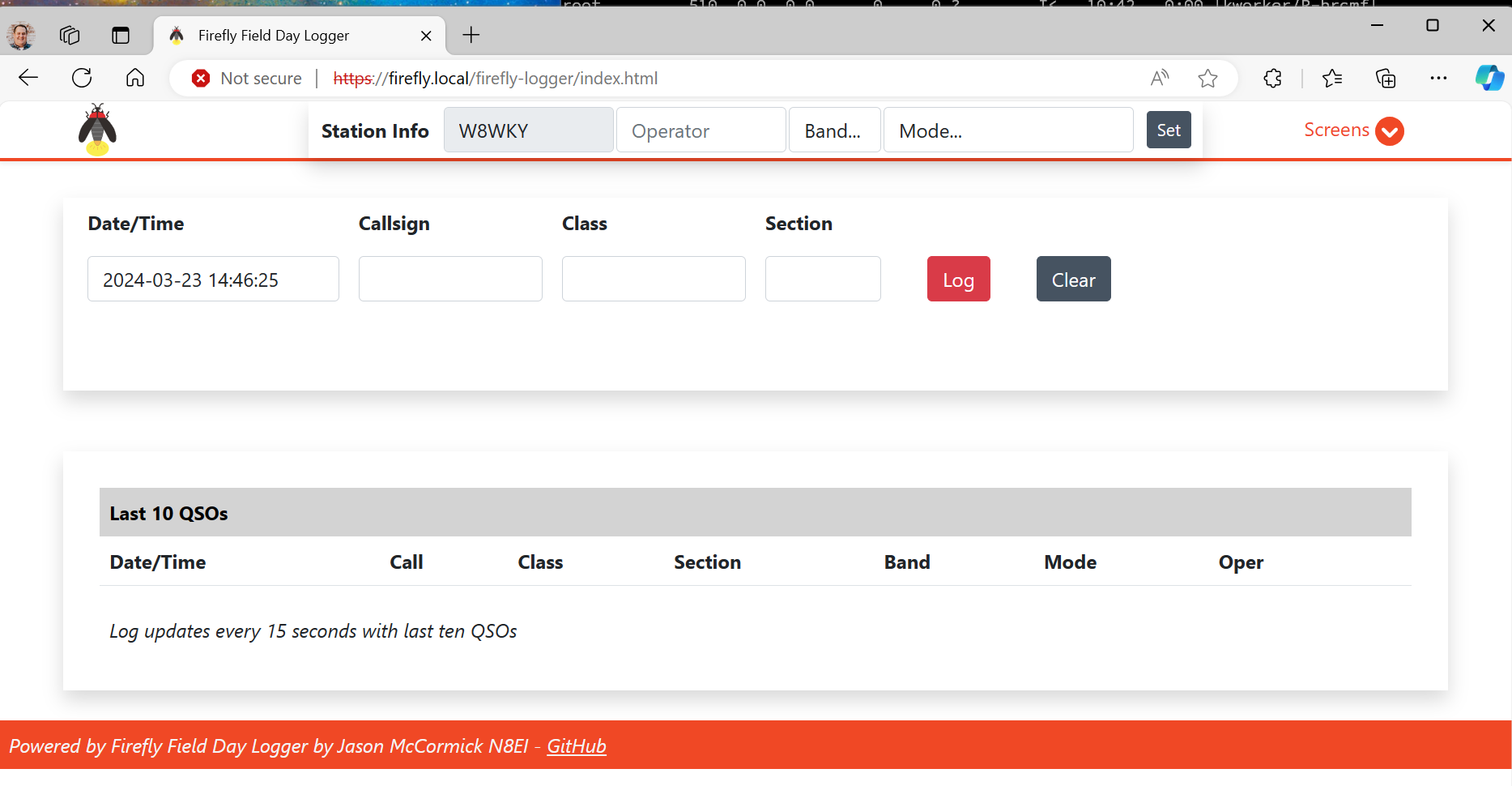Open the Mode selector dropdown
This screenshot has height=786, width=1512.
[x=1007, y=130]
